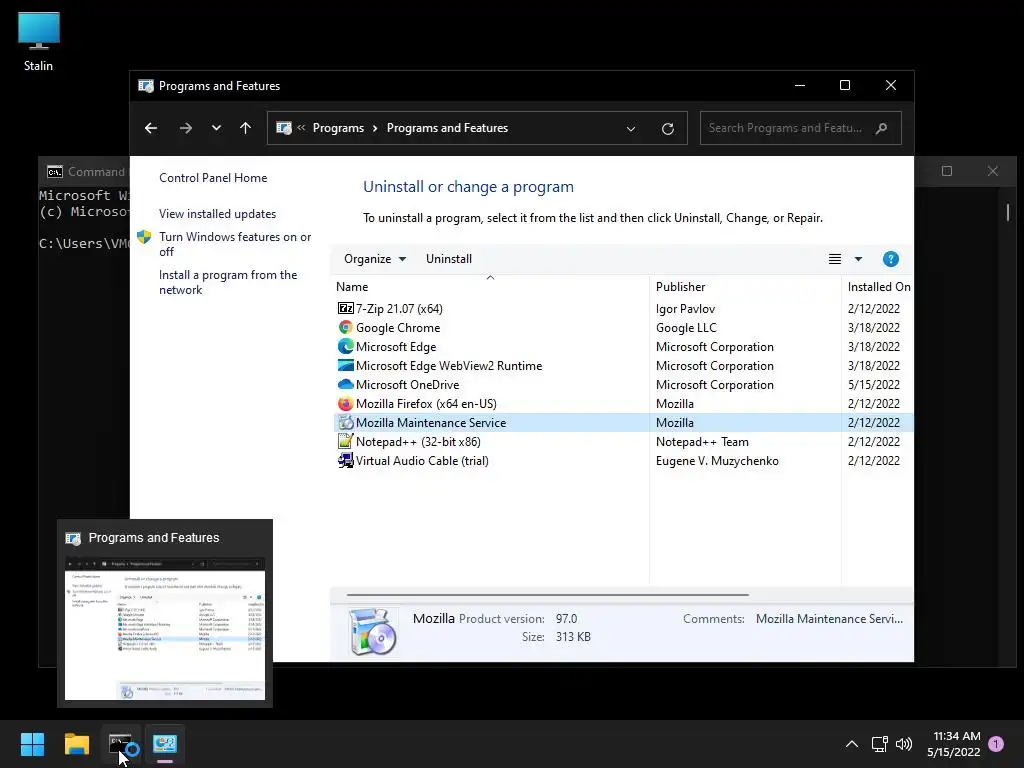Expand the hidden breadcrumb chevrons before Programs

click(x=301, y=128)
